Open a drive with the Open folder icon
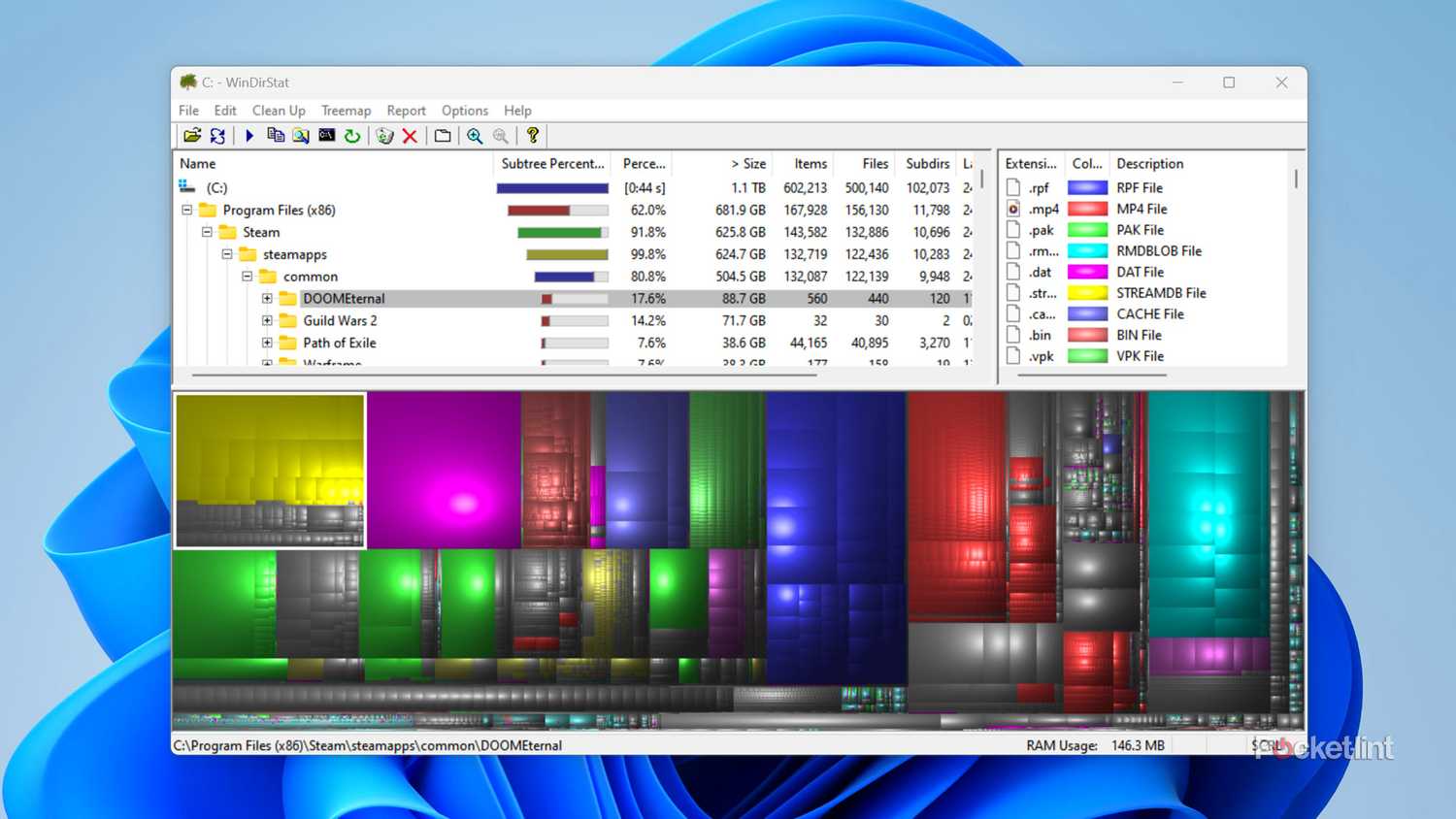 pyautogui.click(x=193, y=136)
